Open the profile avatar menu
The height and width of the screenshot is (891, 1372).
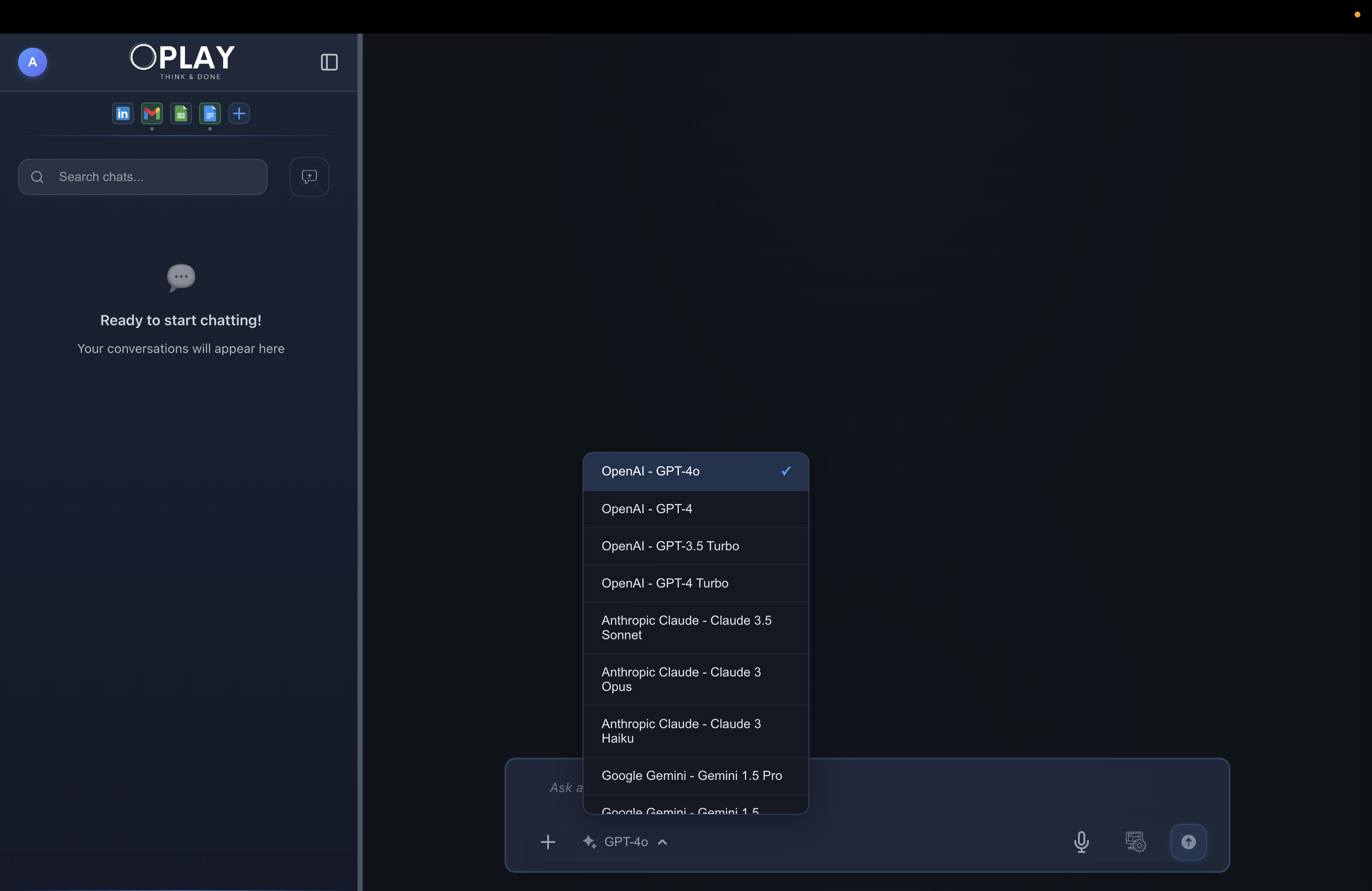pyautogui.click(x=32, y=62)
